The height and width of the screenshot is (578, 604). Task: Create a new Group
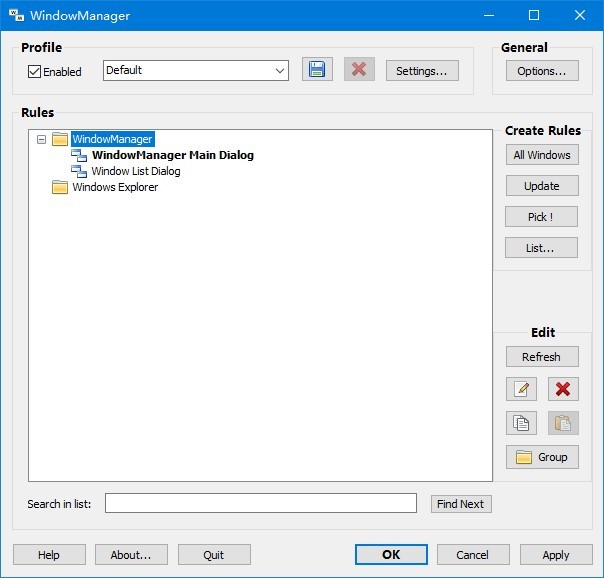pyautogui.click(x=542, y=457)
